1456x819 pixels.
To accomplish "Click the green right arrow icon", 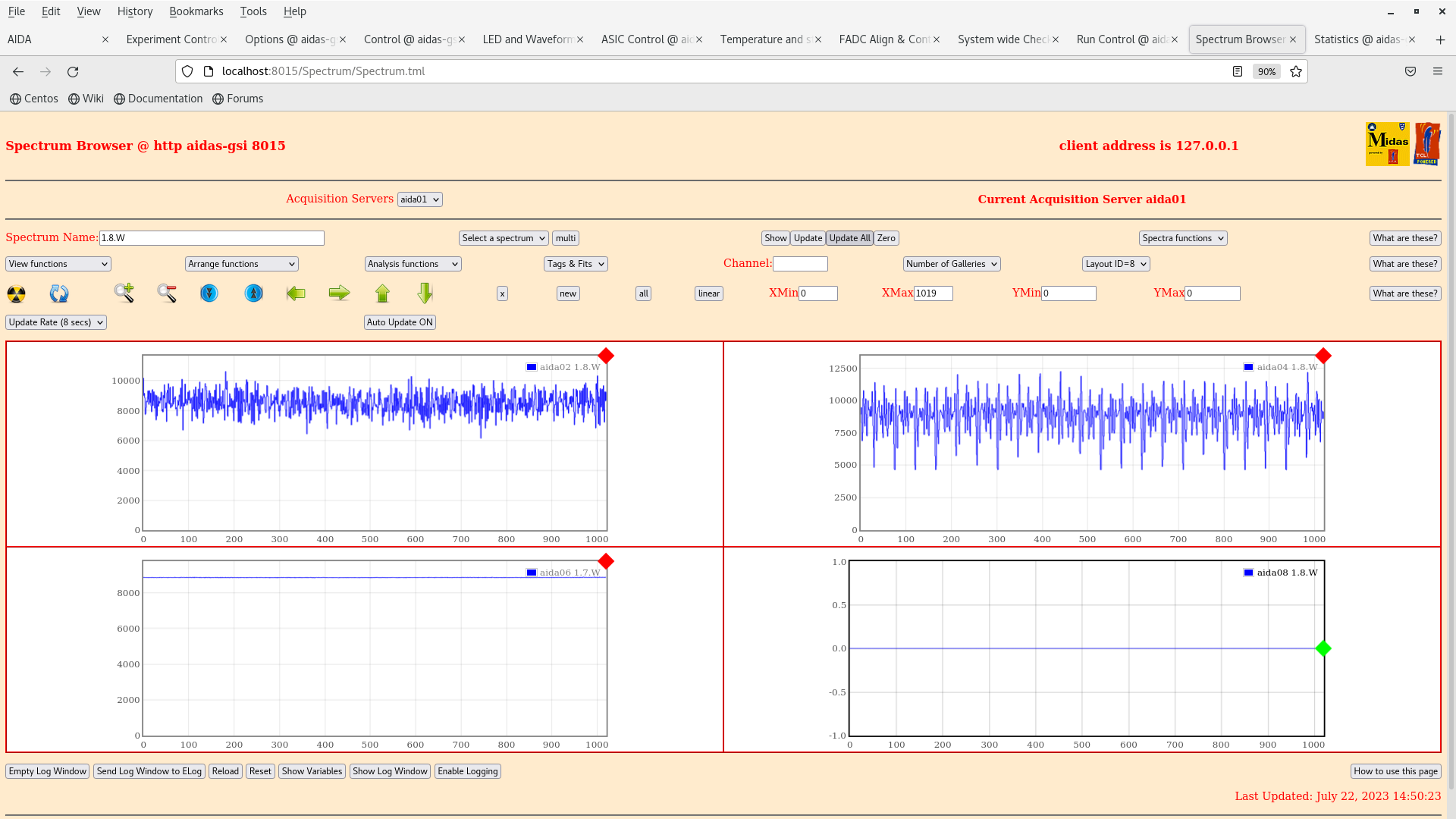I will pyautogui.click(x=339, y=293).
